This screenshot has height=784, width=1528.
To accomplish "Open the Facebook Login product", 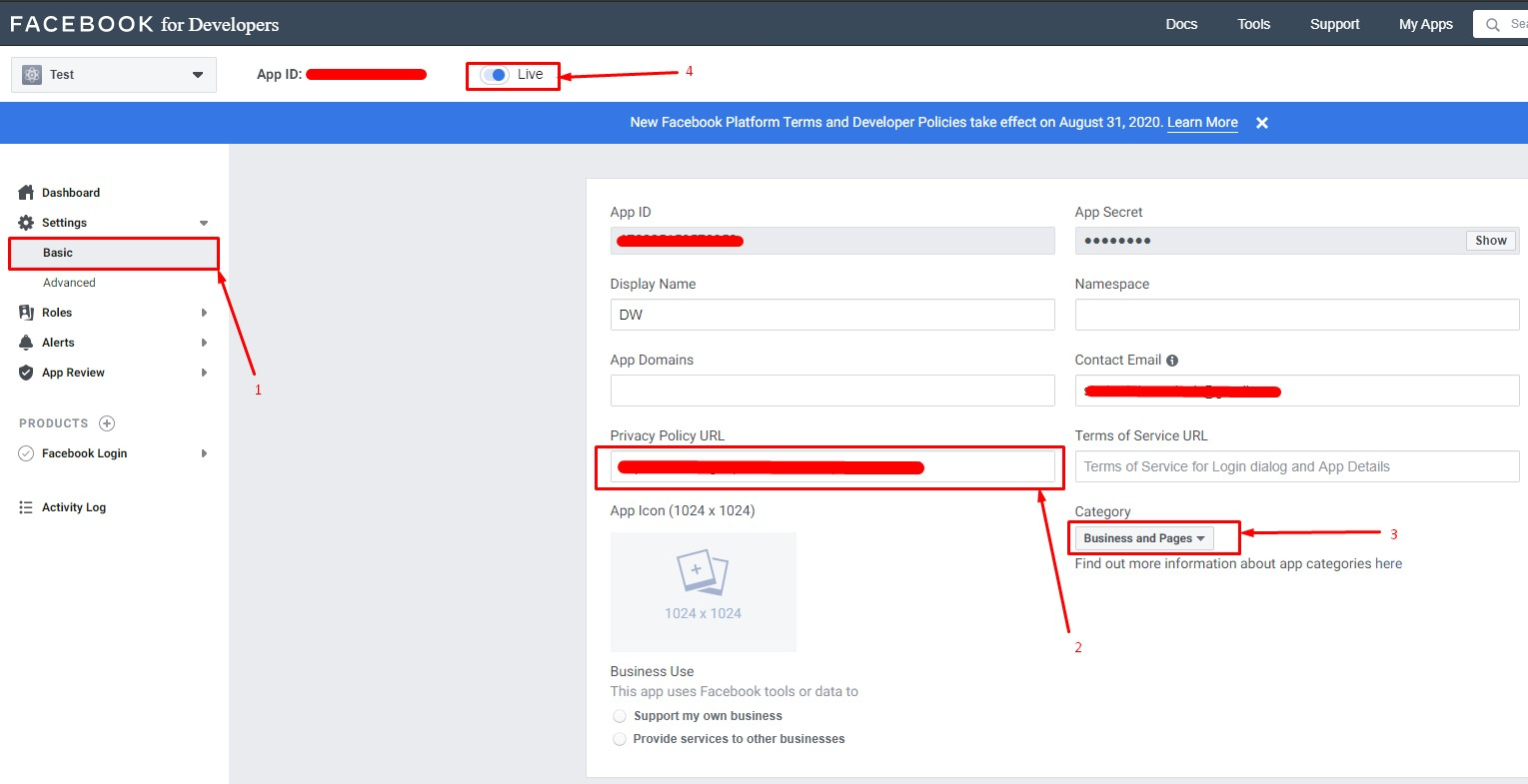I will pos(84,453).
